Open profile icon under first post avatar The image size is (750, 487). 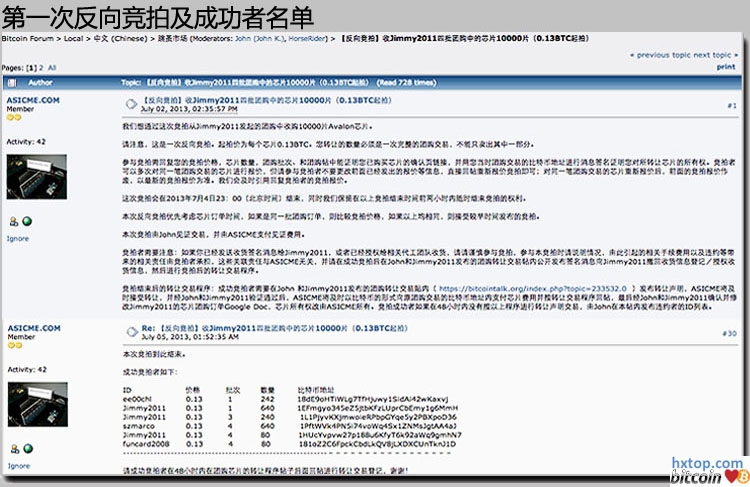[13, 222]
